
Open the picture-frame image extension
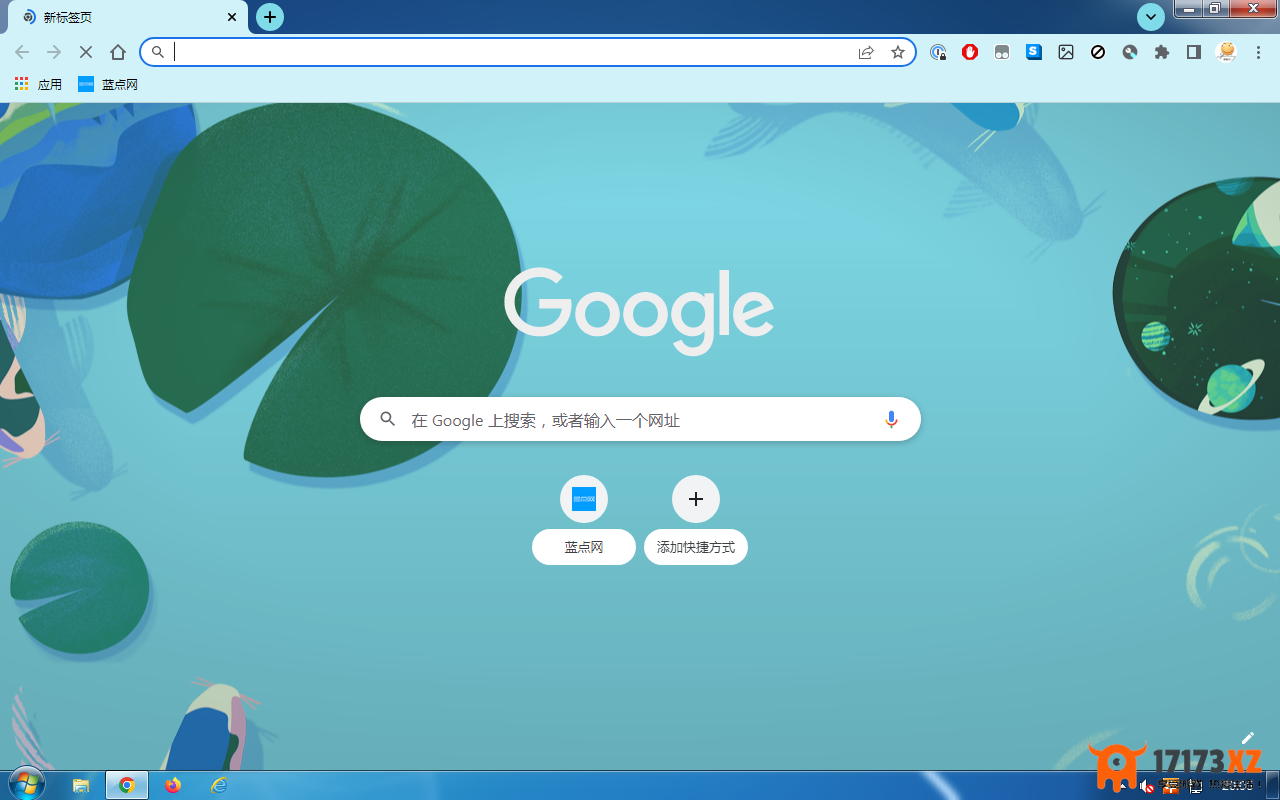point(1066,52)
